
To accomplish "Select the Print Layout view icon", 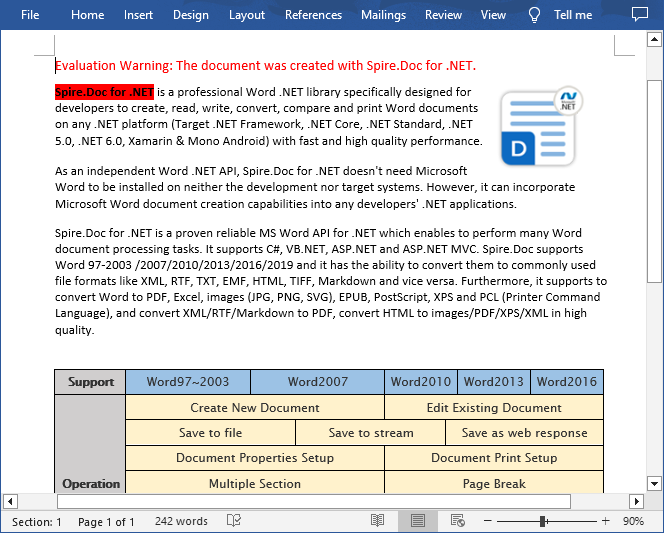I will coord(418,521).
